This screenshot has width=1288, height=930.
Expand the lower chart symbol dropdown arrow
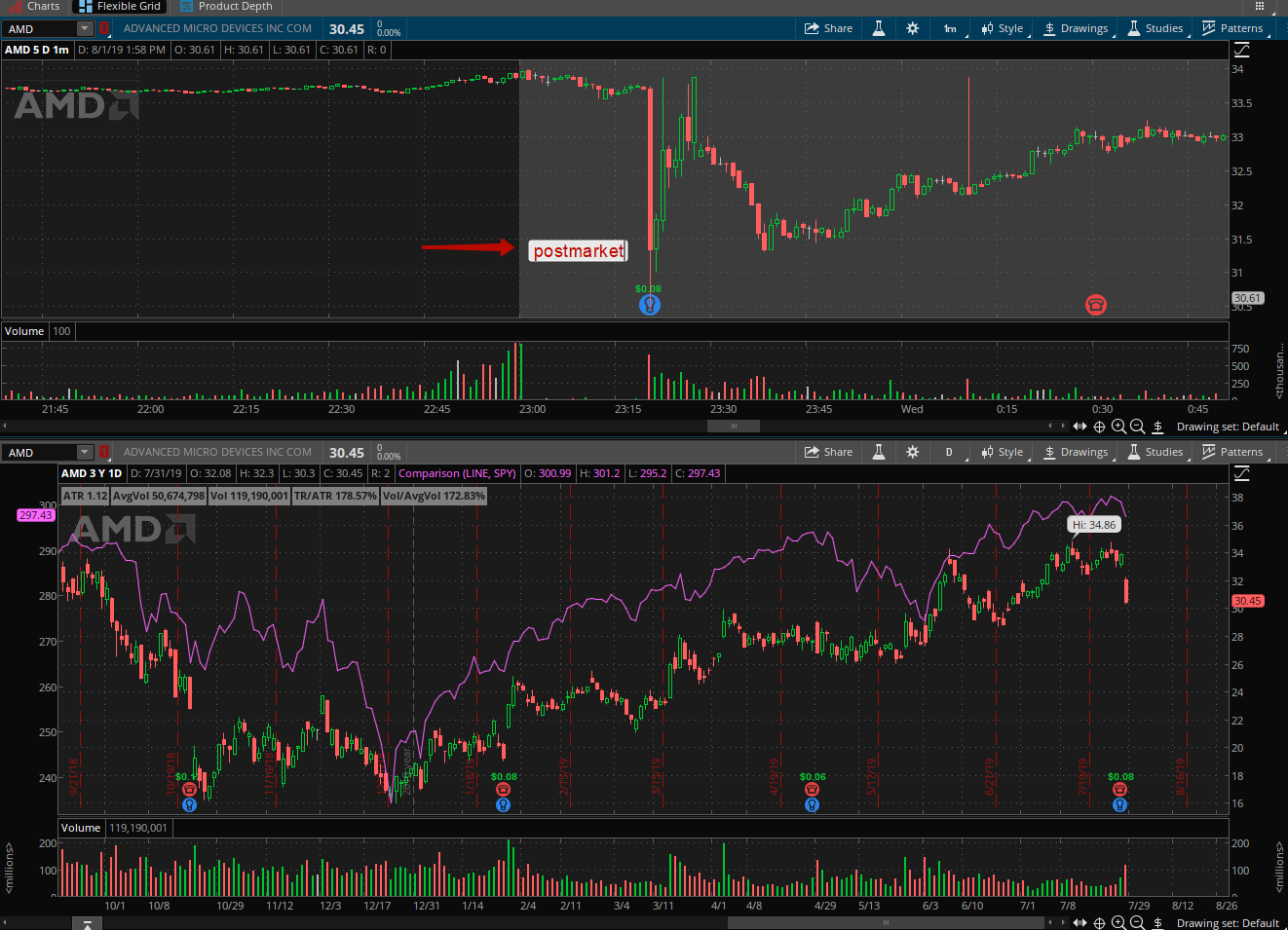pos(85,453)
